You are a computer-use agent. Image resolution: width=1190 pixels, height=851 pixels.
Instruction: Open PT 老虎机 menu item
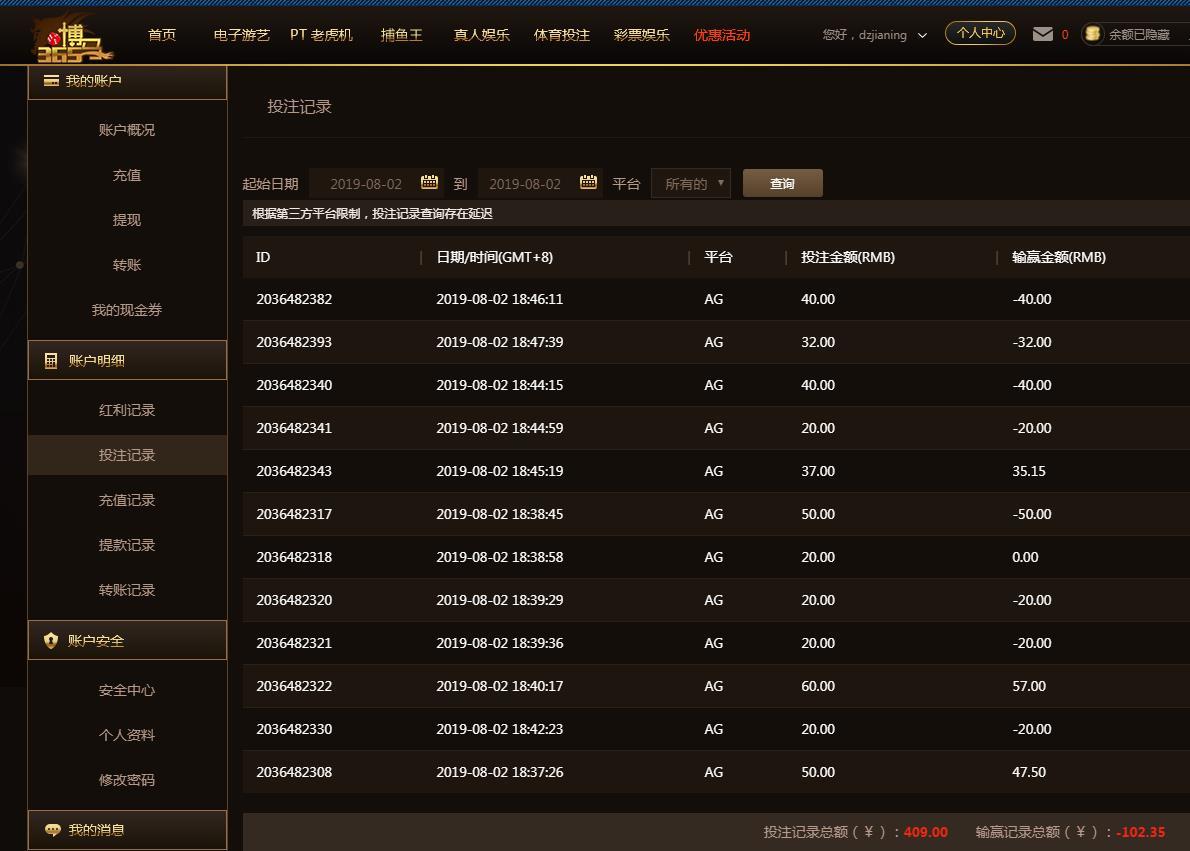point(321,35)
